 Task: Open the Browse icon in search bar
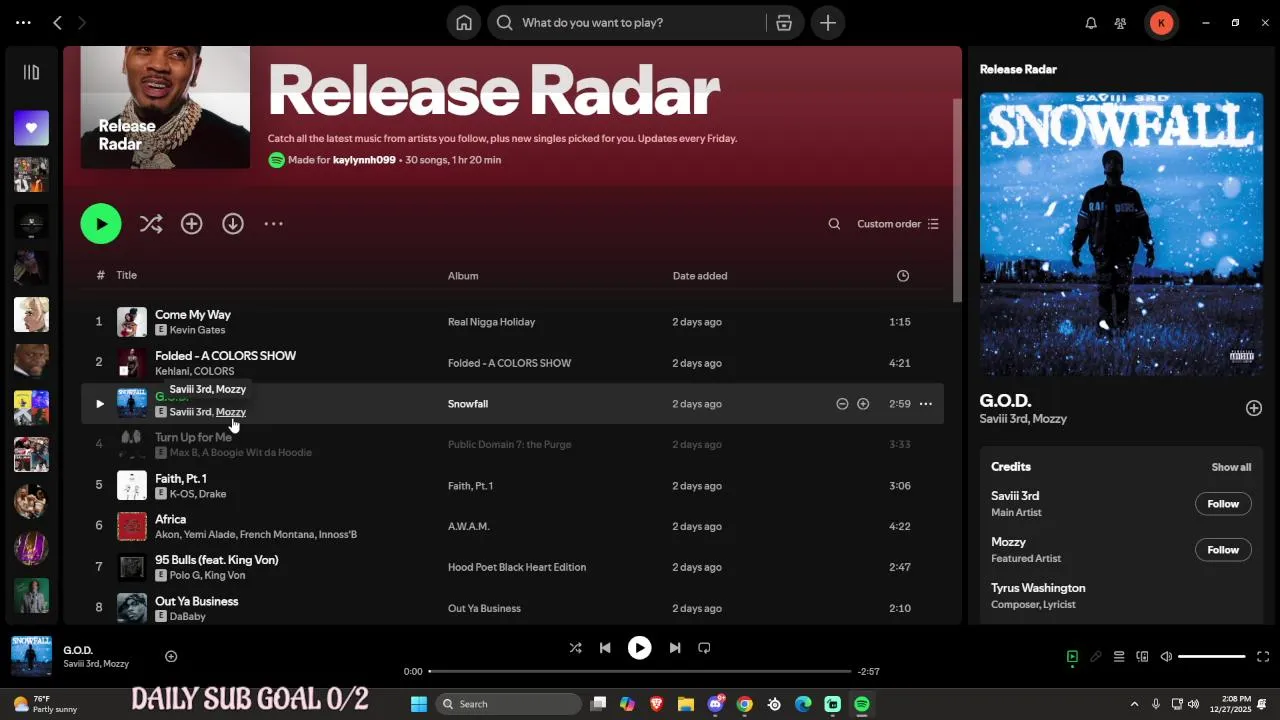pyautogui.click(x=784, y=23)
